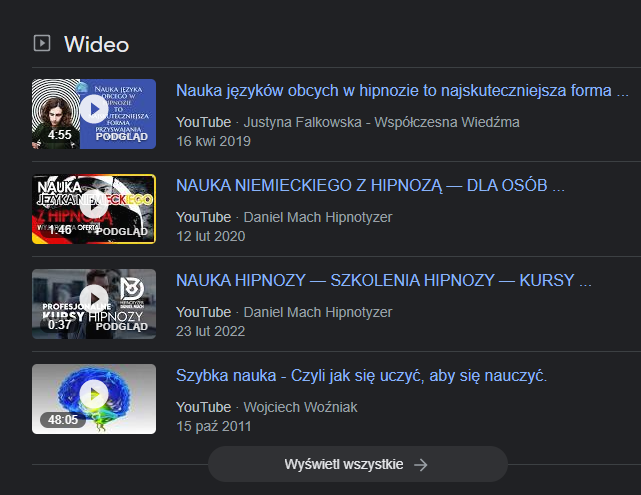Click the date 23 lut 2022
The image size is (641, 495).
tap(211, 331)
